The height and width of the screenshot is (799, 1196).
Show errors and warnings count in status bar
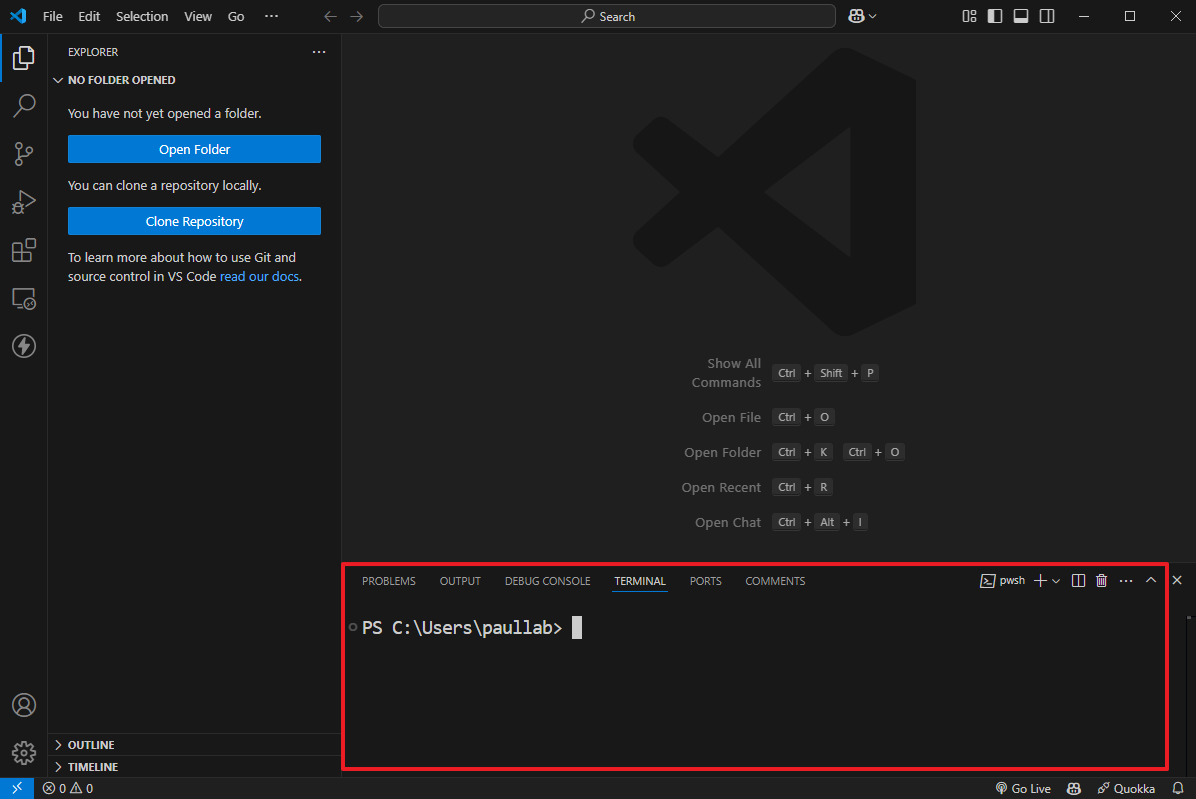68,788
